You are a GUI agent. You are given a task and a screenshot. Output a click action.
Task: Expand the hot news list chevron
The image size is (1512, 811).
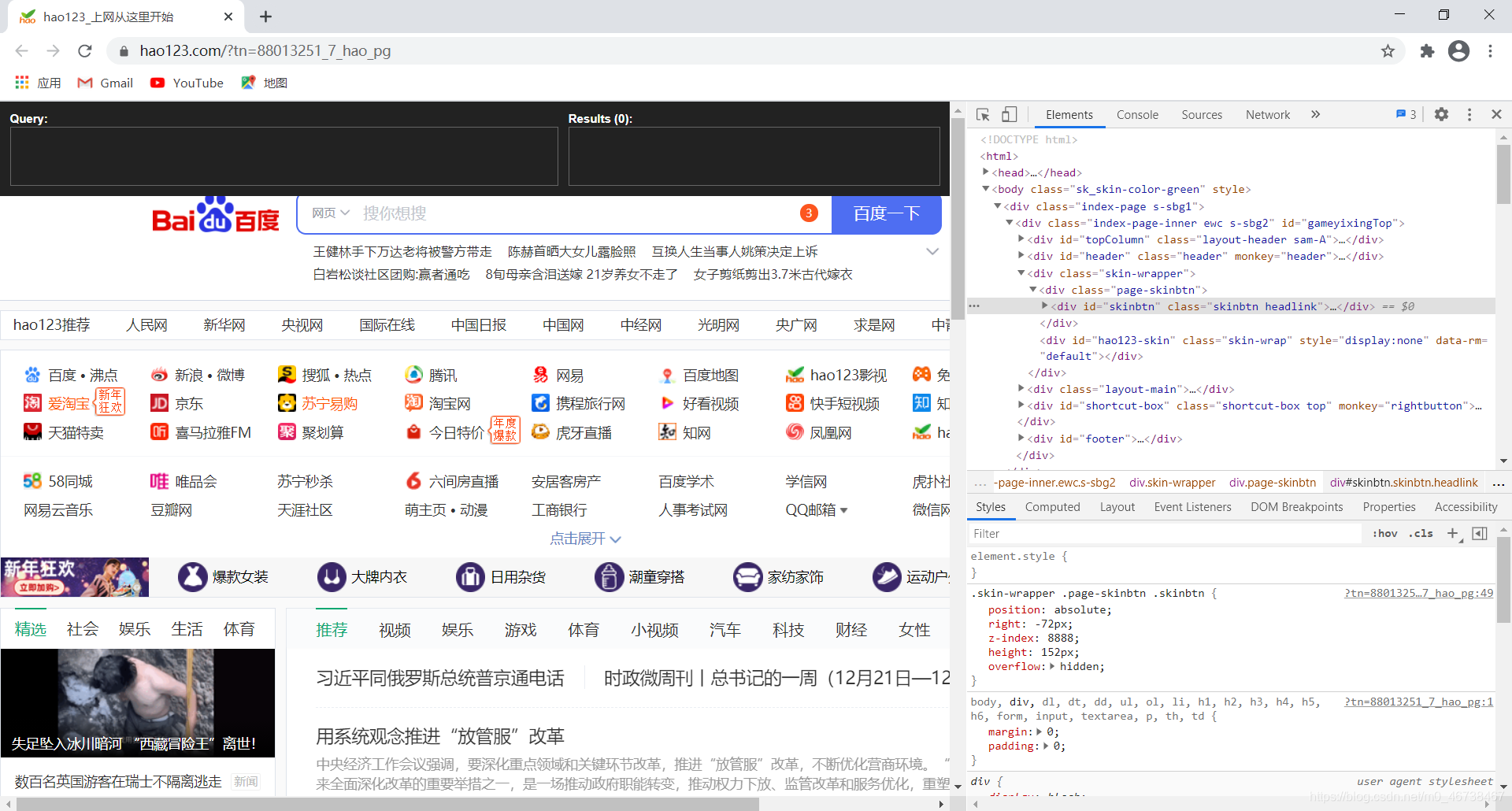(932, 252)
